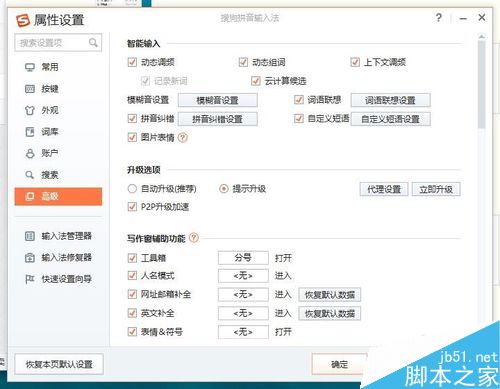Uncheck the 词语联想 checkbox

tap(298, 100)
